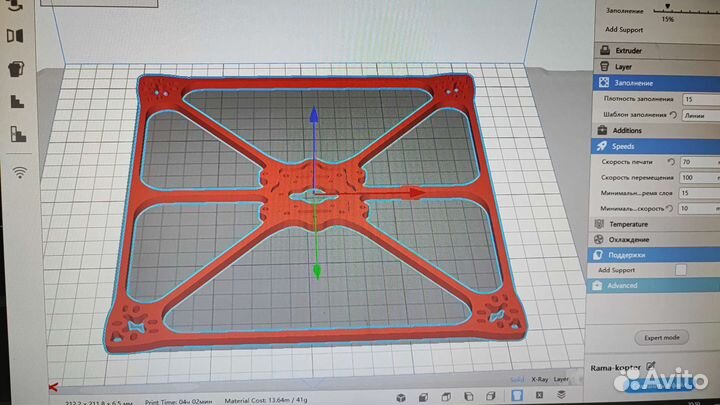Collapse the Поддержки section header
This screenshot has height=405, width=720.
[654, 255]
